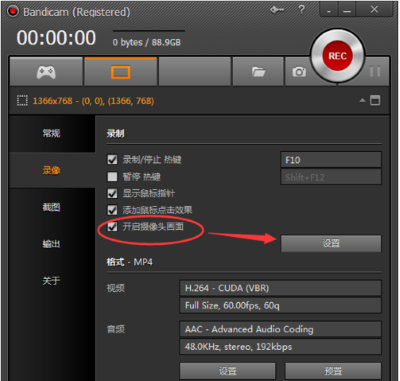Screen dimensions: 400x381
Task: Open the 常规 settings tab
Action: click(52, 134)
